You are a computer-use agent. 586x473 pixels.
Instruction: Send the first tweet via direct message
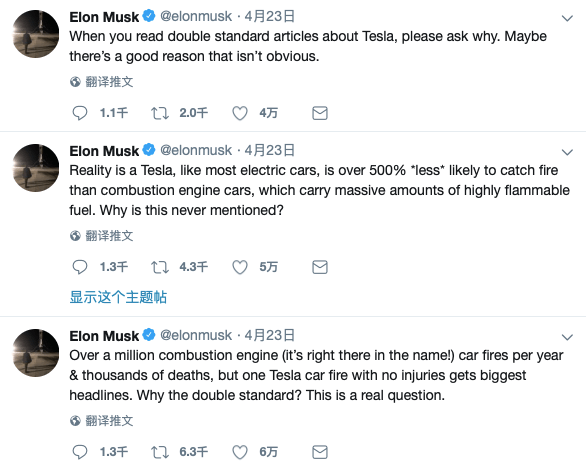pos(320,113)
